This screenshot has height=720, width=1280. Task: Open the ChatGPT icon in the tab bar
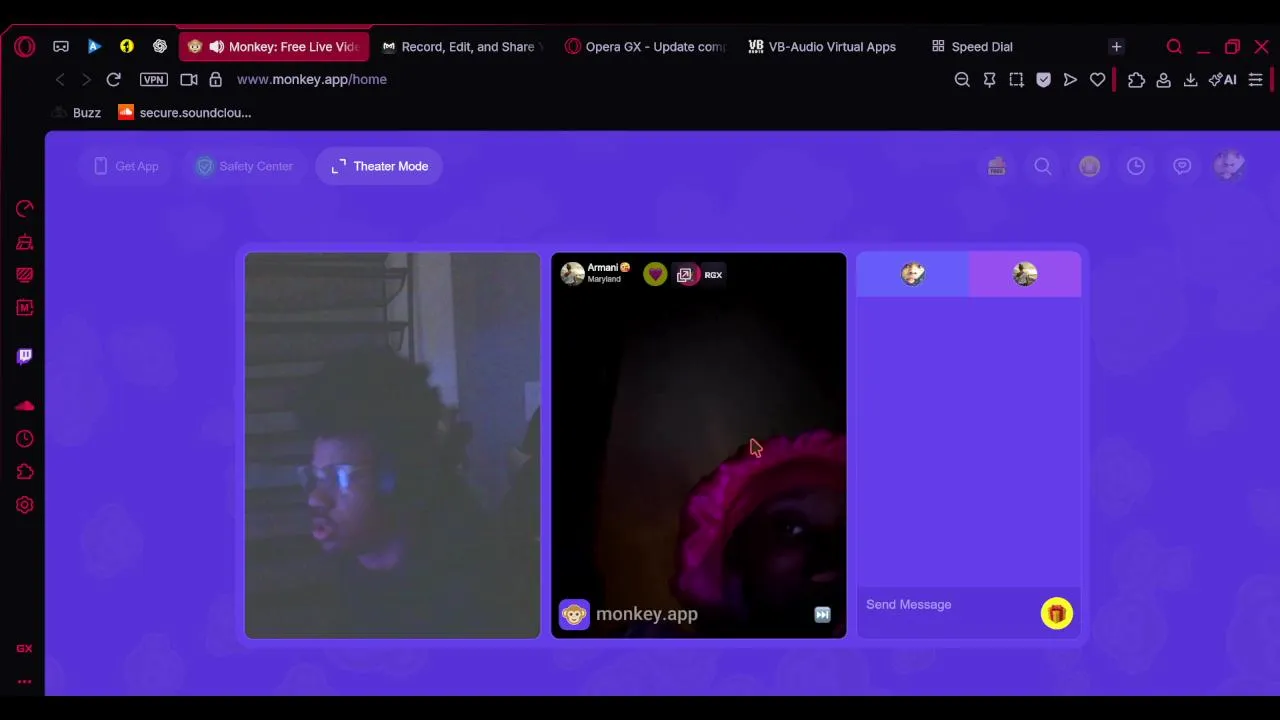[160, 46]
